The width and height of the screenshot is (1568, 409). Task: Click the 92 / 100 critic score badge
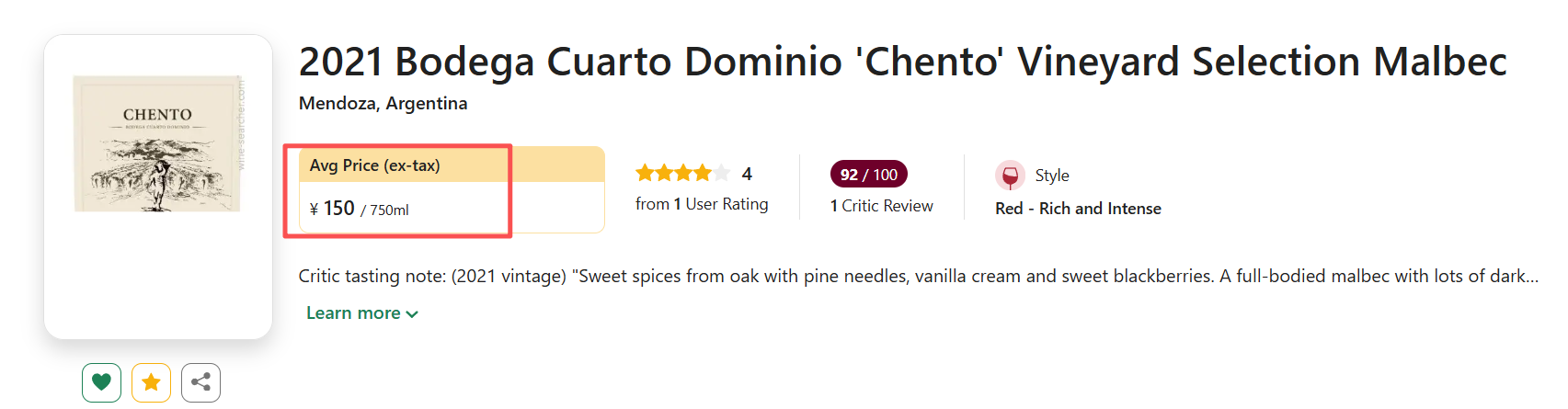pyautogui.click(x=868, y=175)
